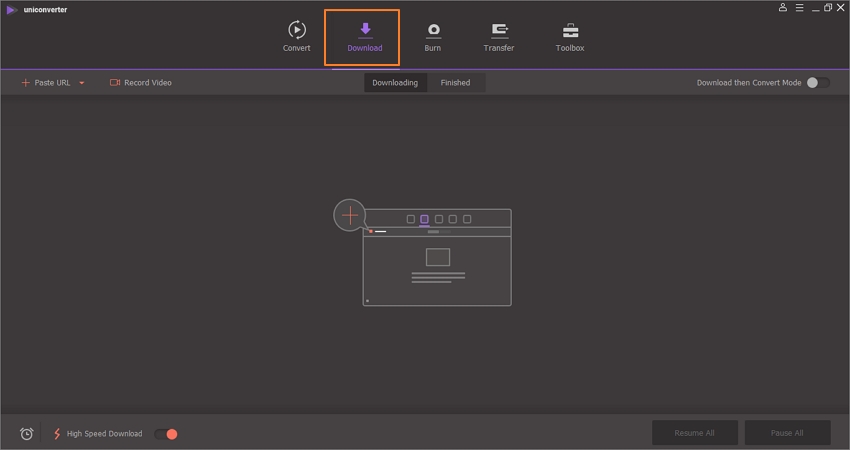
Task: Expand the Paste URL dropdown arrow
Action: (x=82, y=83)
